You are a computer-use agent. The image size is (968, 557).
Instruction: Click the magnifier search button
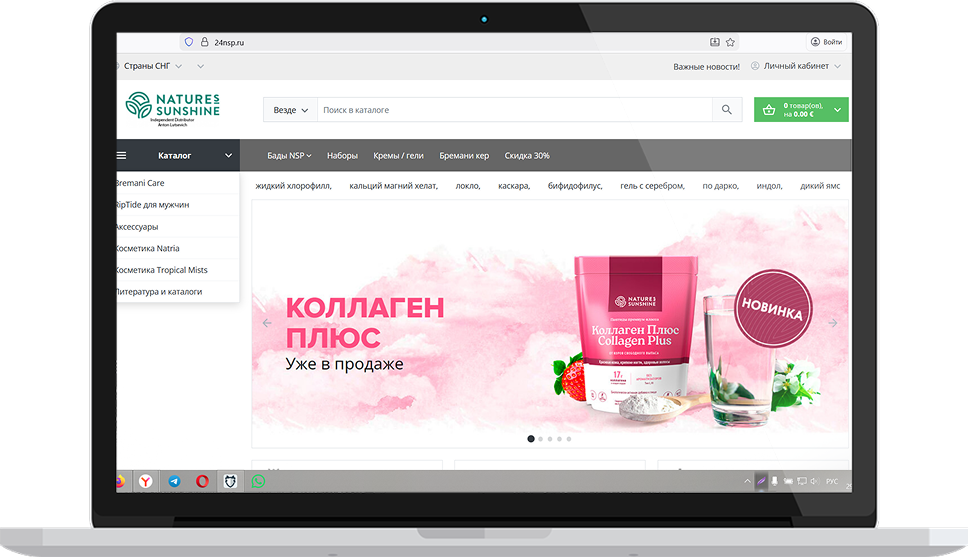(727, 110)
